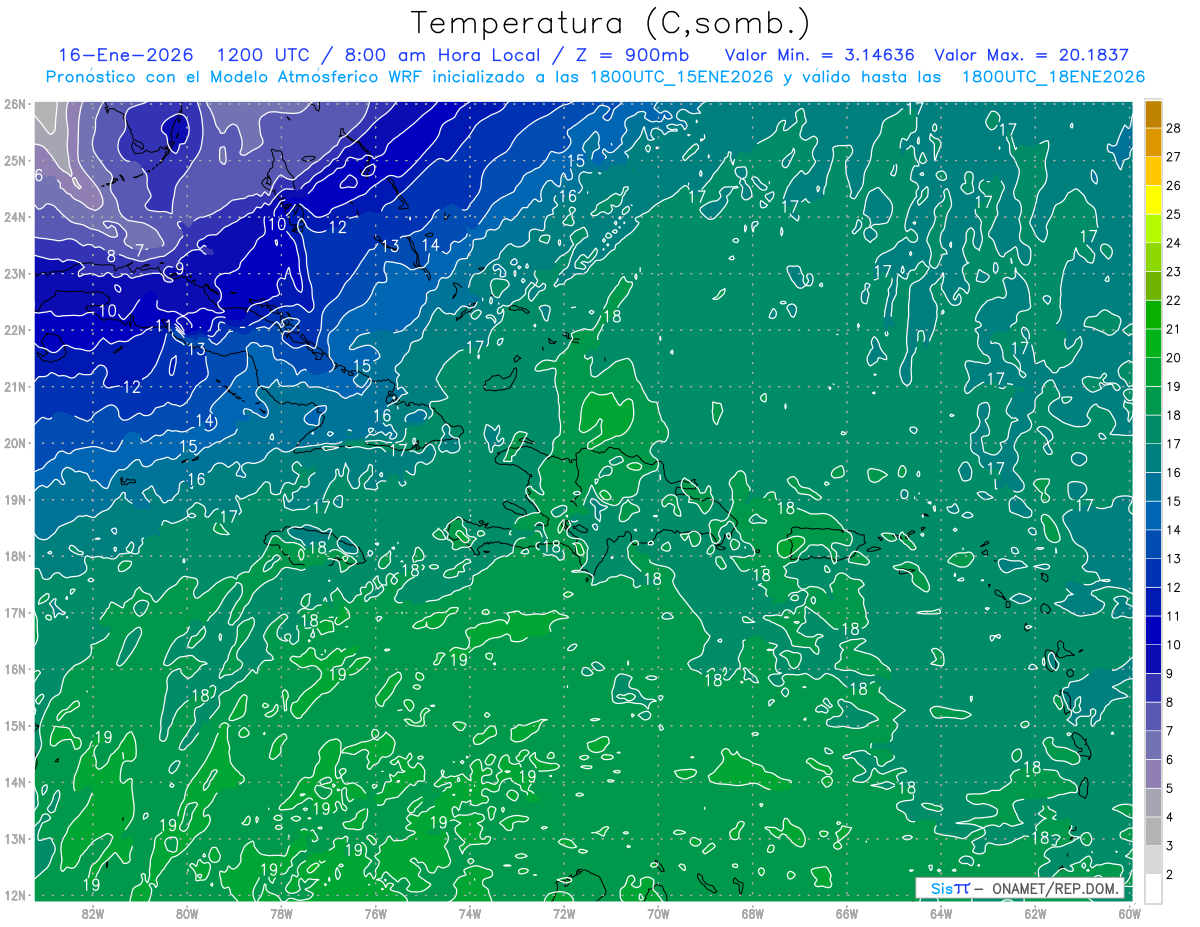Viewport: 1200px width, 927px height.
Task: Click legend value '24'
Action: (x=1173, y=243)
